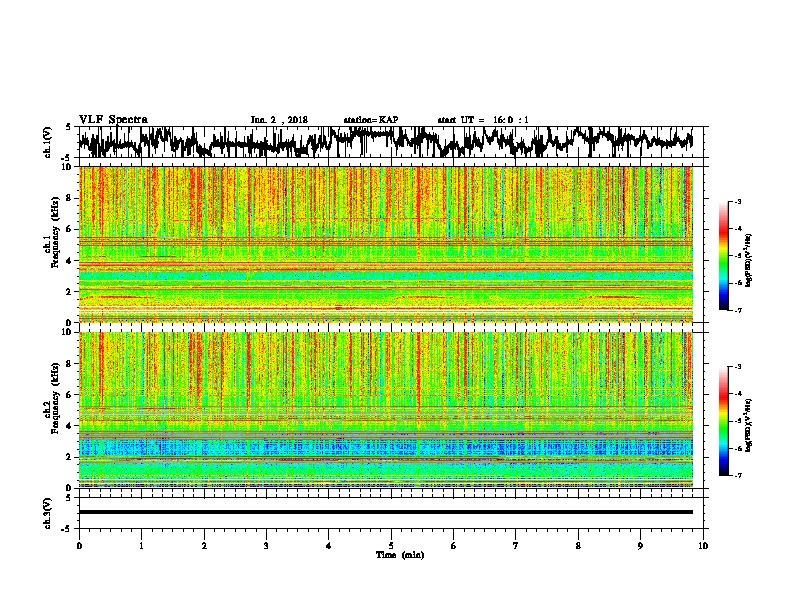
Task: Click the "Time (min)" axis title
Action: [400, 555]
